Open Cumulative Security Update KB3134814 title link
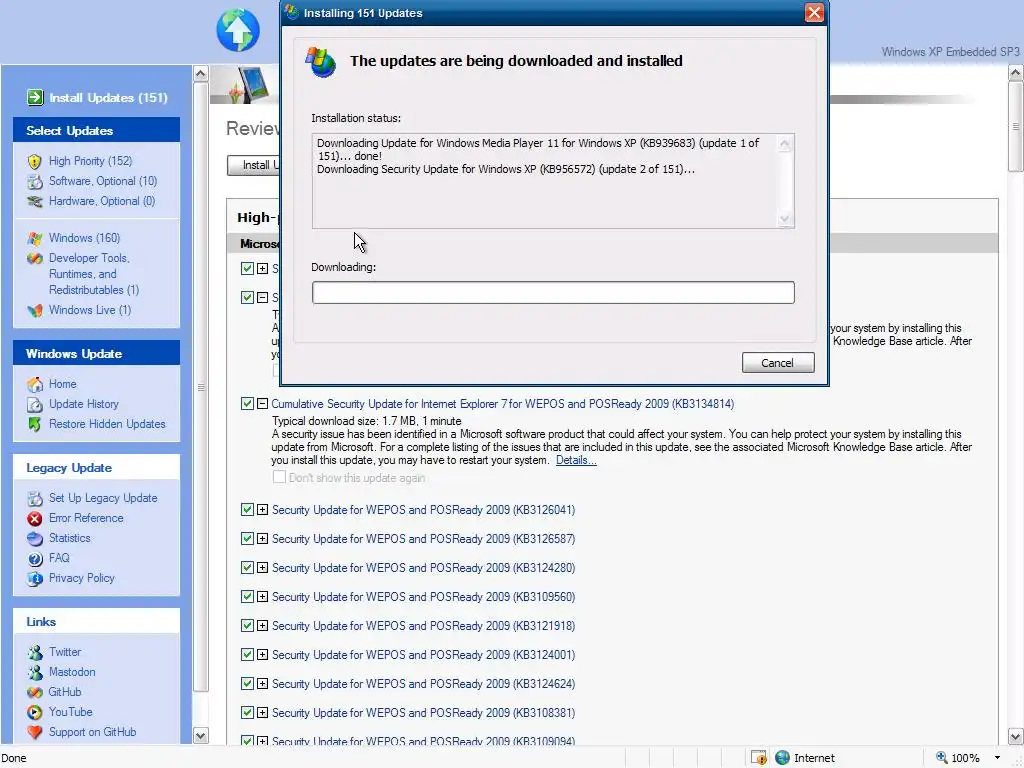Viewport: 1024px width, 768px height. [502, 404]
